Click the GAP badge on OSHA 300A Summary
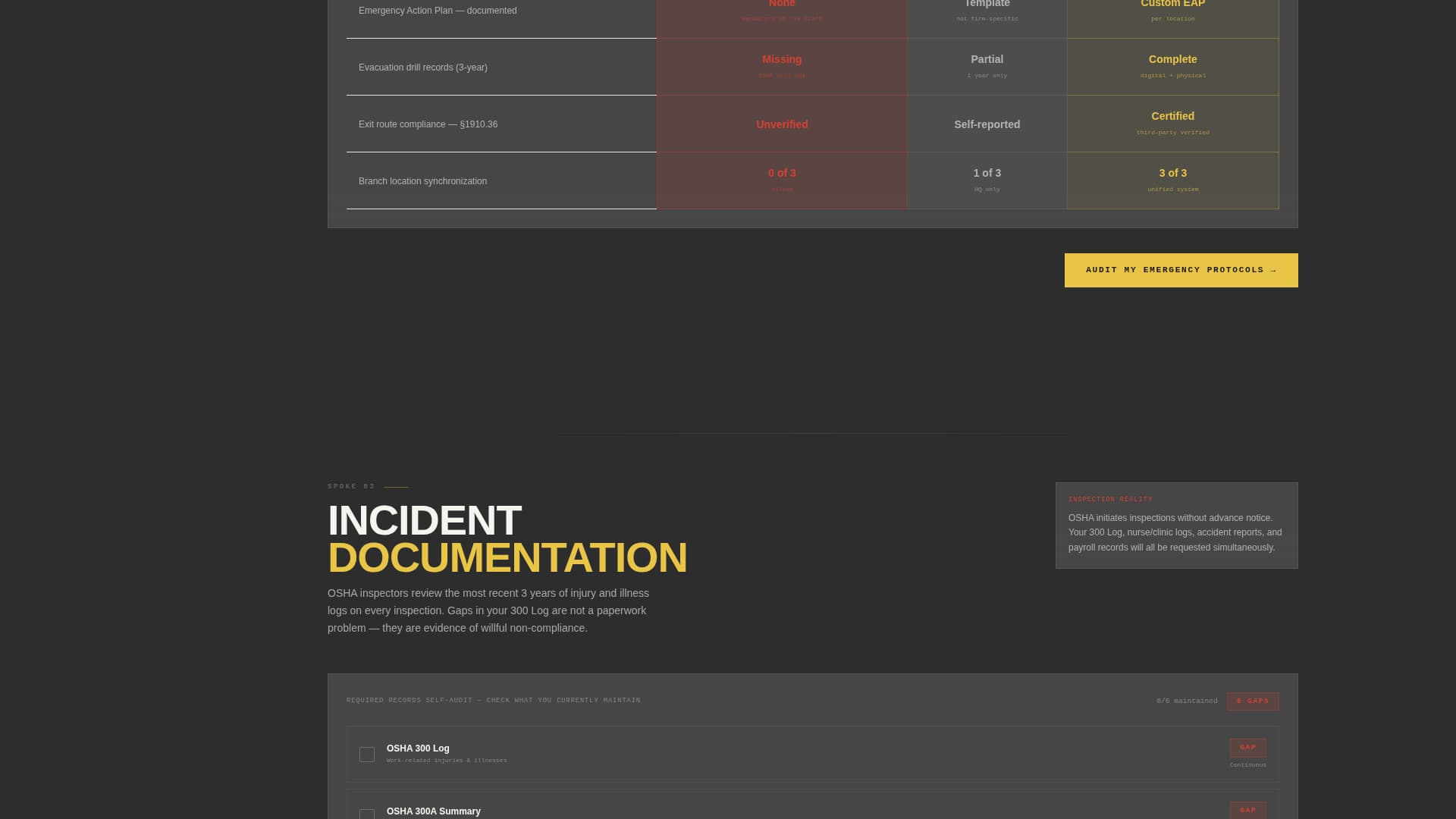The height and width of the screenshot is (819, 1456). 1247,810
